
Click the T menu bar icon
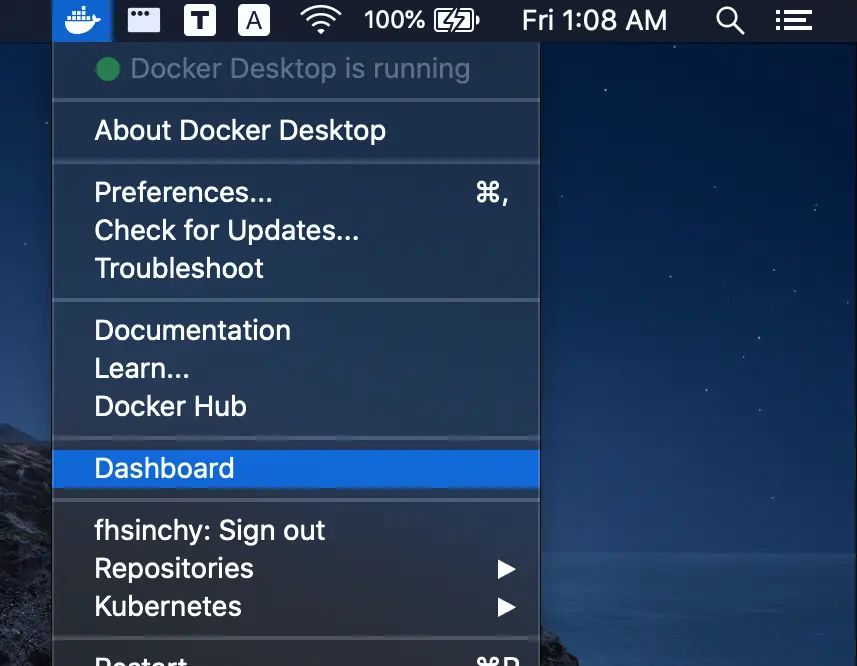[x=199, y=20]
